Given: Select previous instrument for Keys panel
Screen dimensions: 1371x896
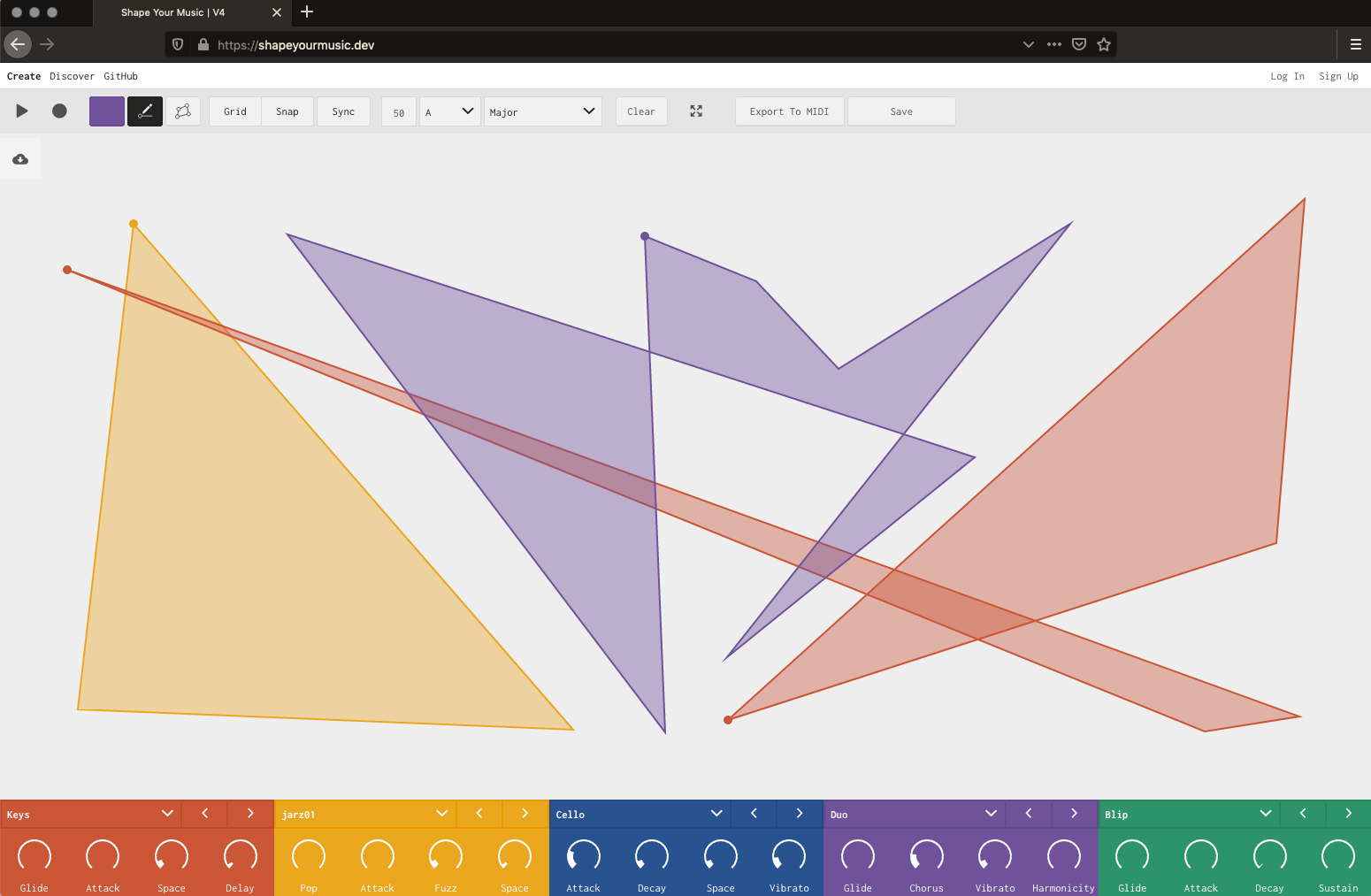Looking at the screenshot, I should click(x=204, y=814).
